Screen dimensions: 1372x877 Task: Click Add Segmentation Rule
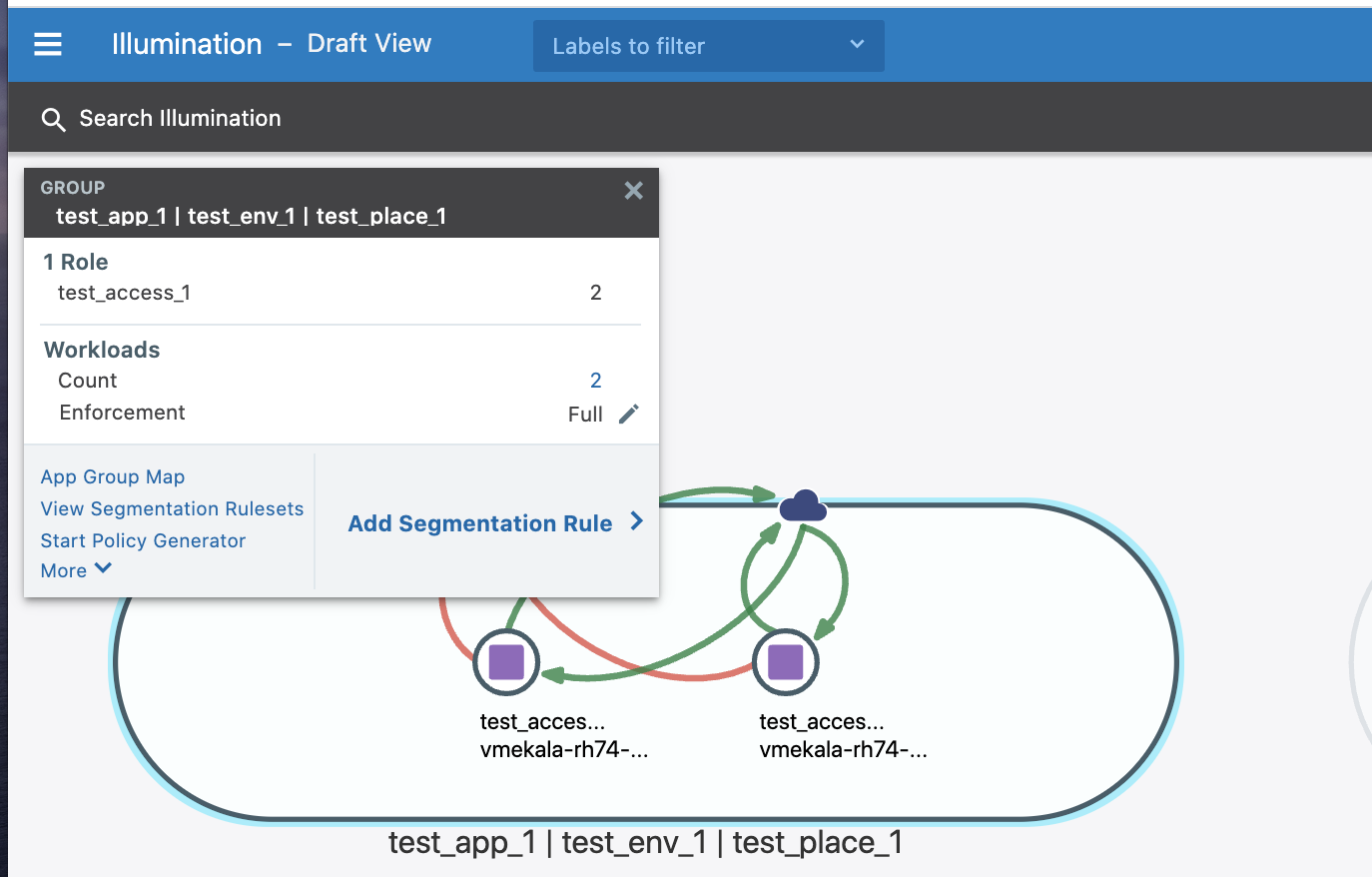[479, 523]
